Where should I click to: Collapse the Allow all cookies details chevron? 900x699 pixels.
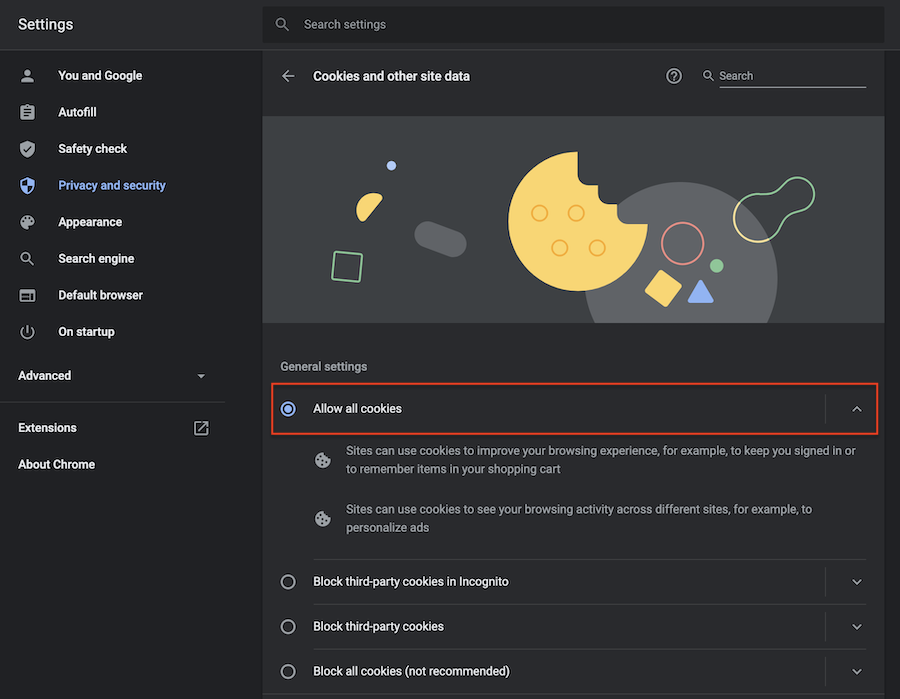pos(856,409)
